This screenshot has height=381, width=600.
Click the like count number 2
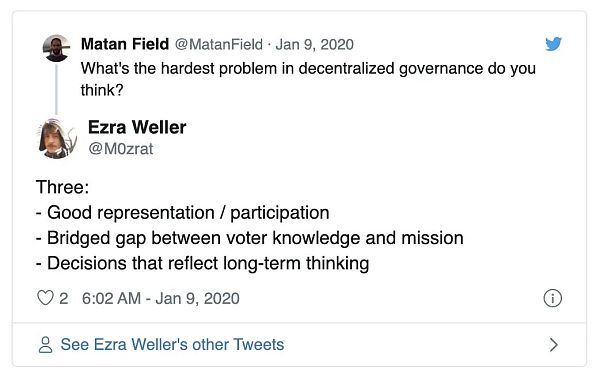coord(64,298)
